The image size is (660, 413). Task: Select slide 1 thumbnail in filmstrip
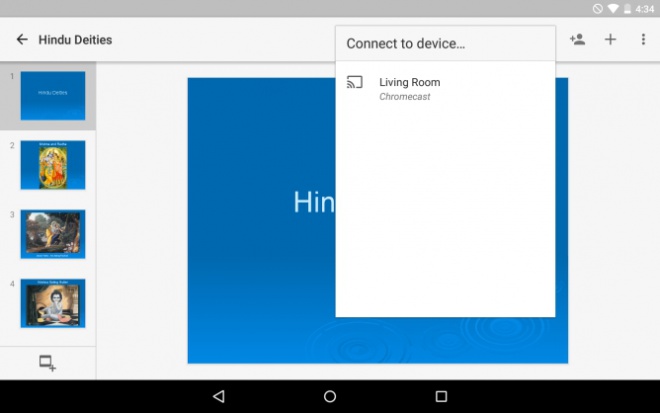(53, 96)
